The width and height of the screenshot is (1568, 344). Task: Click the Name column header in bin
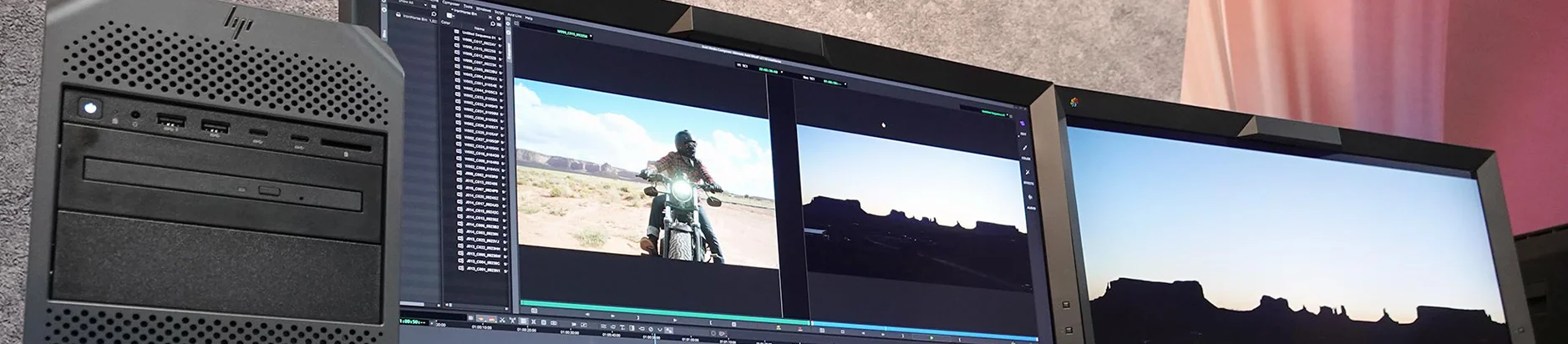click(479, 29)
